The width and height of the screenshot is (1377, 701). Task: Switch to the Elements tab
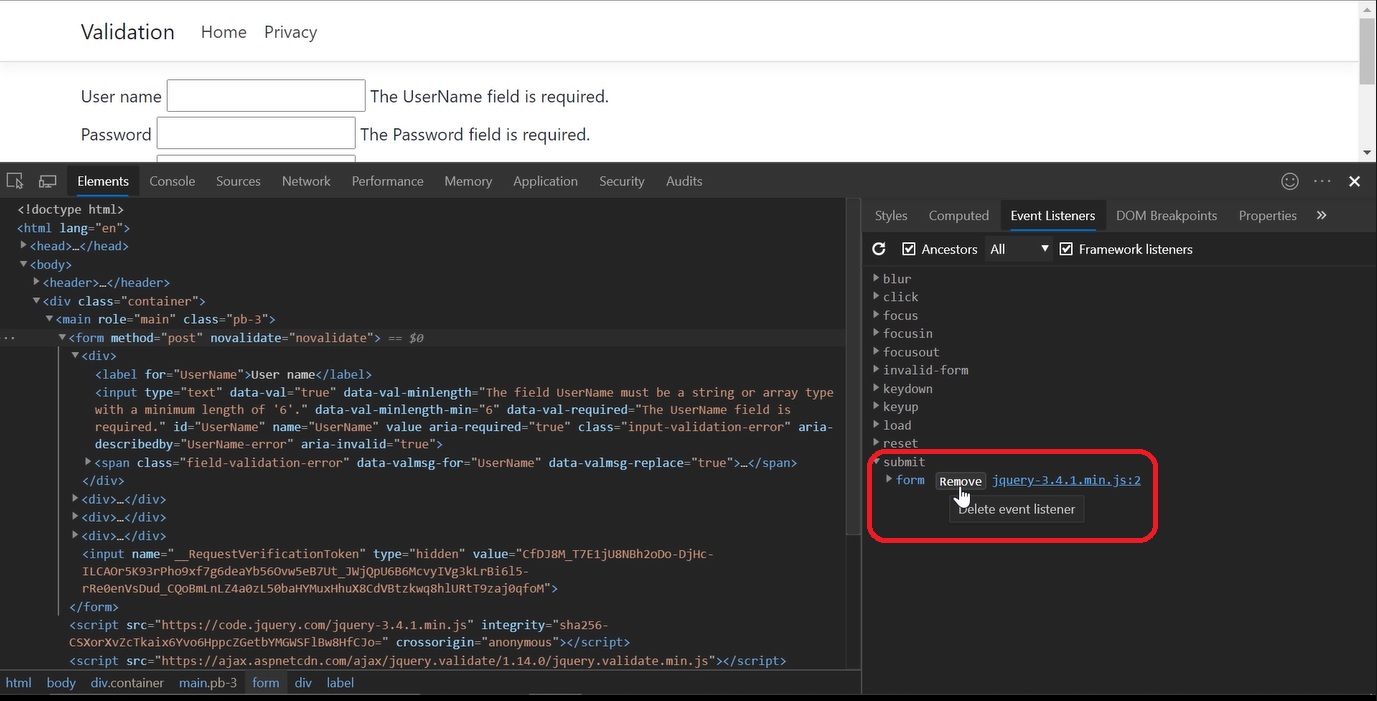click(x=103, y=181)
